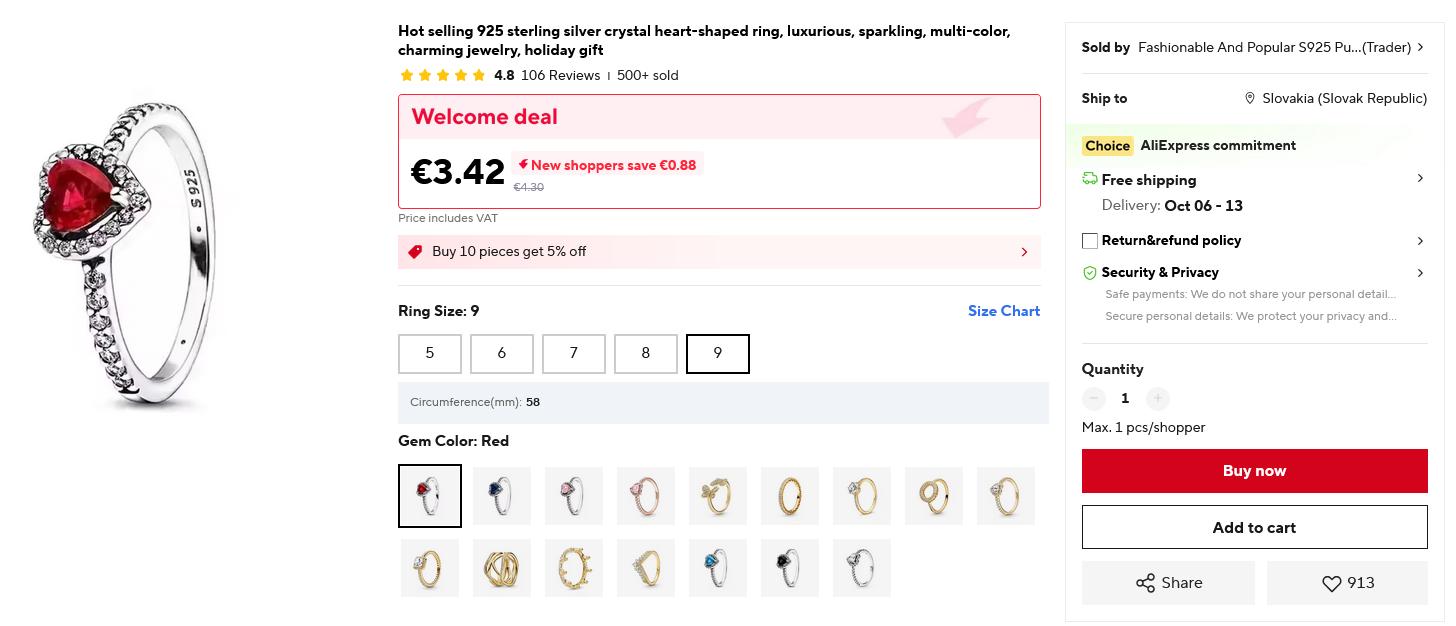Click the location pin next to Slovakia

click(x=1249, y=98)
